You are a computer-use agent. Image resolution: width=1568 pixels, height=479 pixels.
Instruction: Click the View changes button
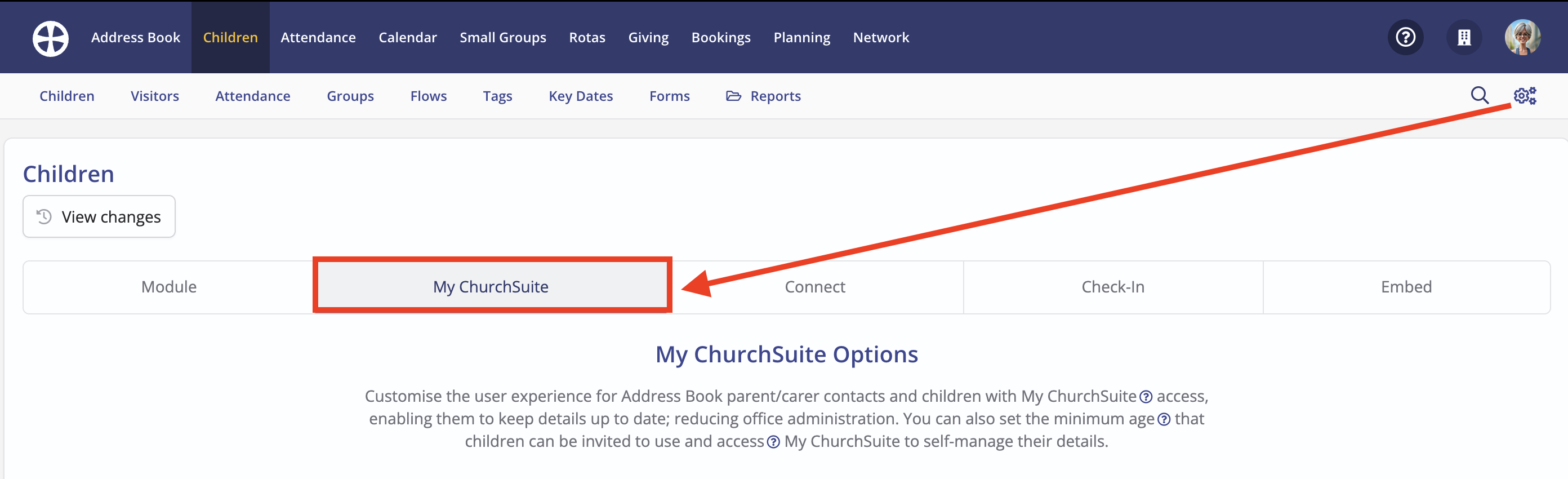(x=99, y=216)
